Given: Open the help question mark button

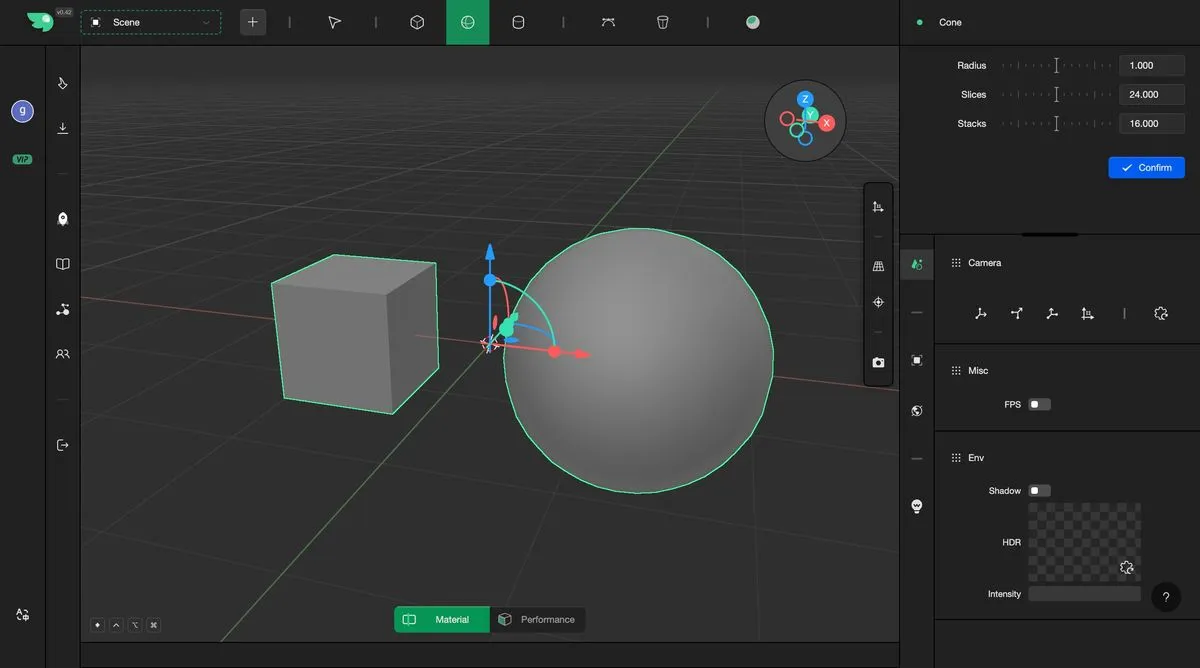Looking at the screenshot, I should (1165, 597).
